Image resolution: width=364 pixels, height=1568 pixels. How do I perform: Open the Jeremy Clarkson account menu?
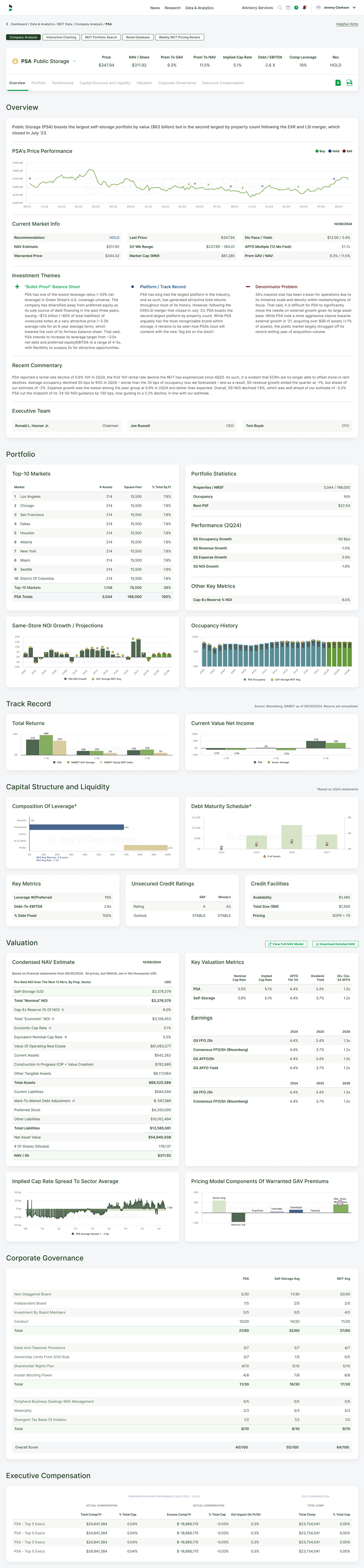pyautogui.click(x=336, y=8)
